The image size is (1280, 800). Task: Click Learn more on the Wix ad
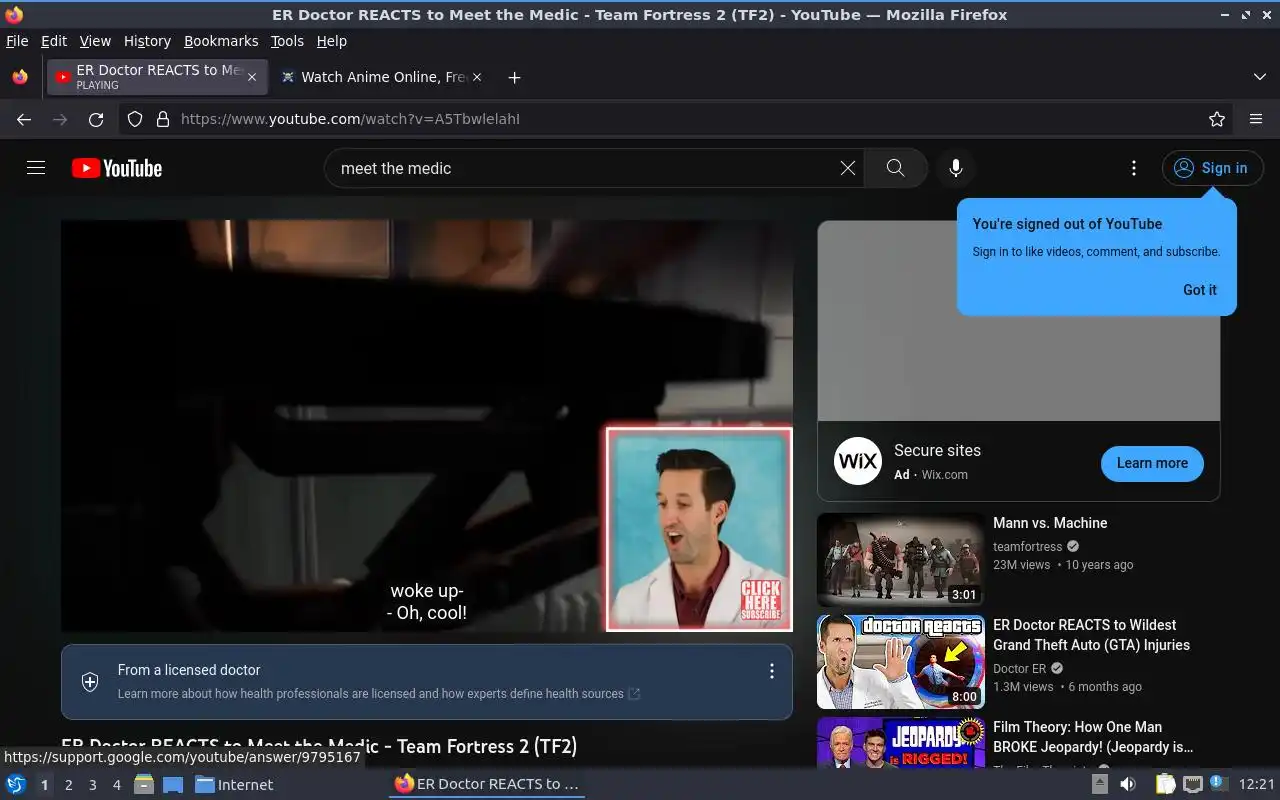(1152, 463)
